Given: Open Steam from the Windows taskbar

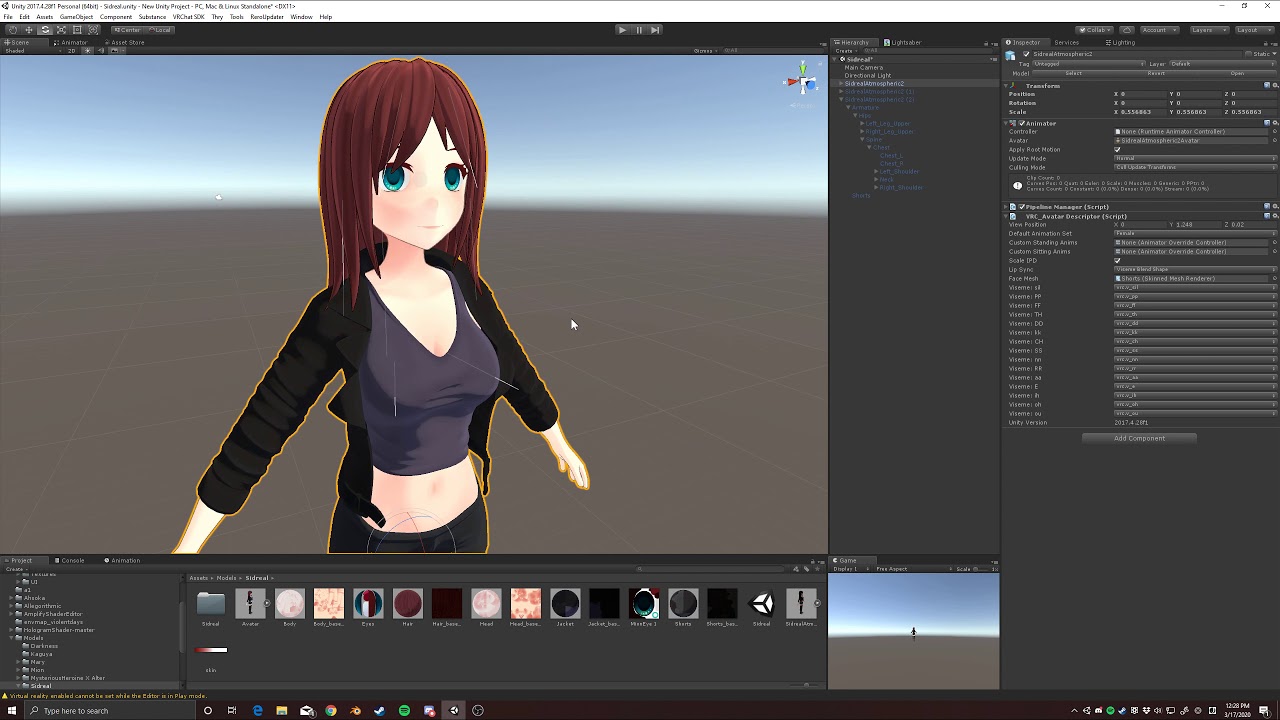Looking at the screenshot, I should coord(380,711).
